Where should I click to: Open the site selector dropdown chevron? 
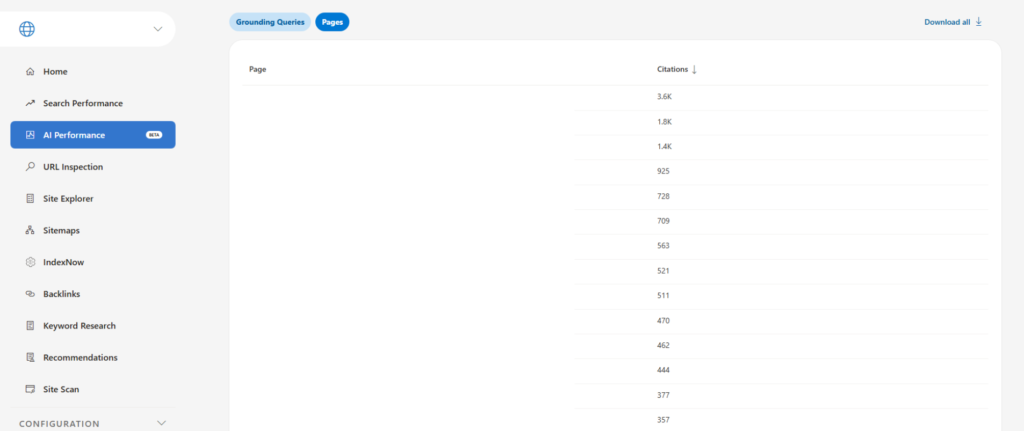click(157, 29)
